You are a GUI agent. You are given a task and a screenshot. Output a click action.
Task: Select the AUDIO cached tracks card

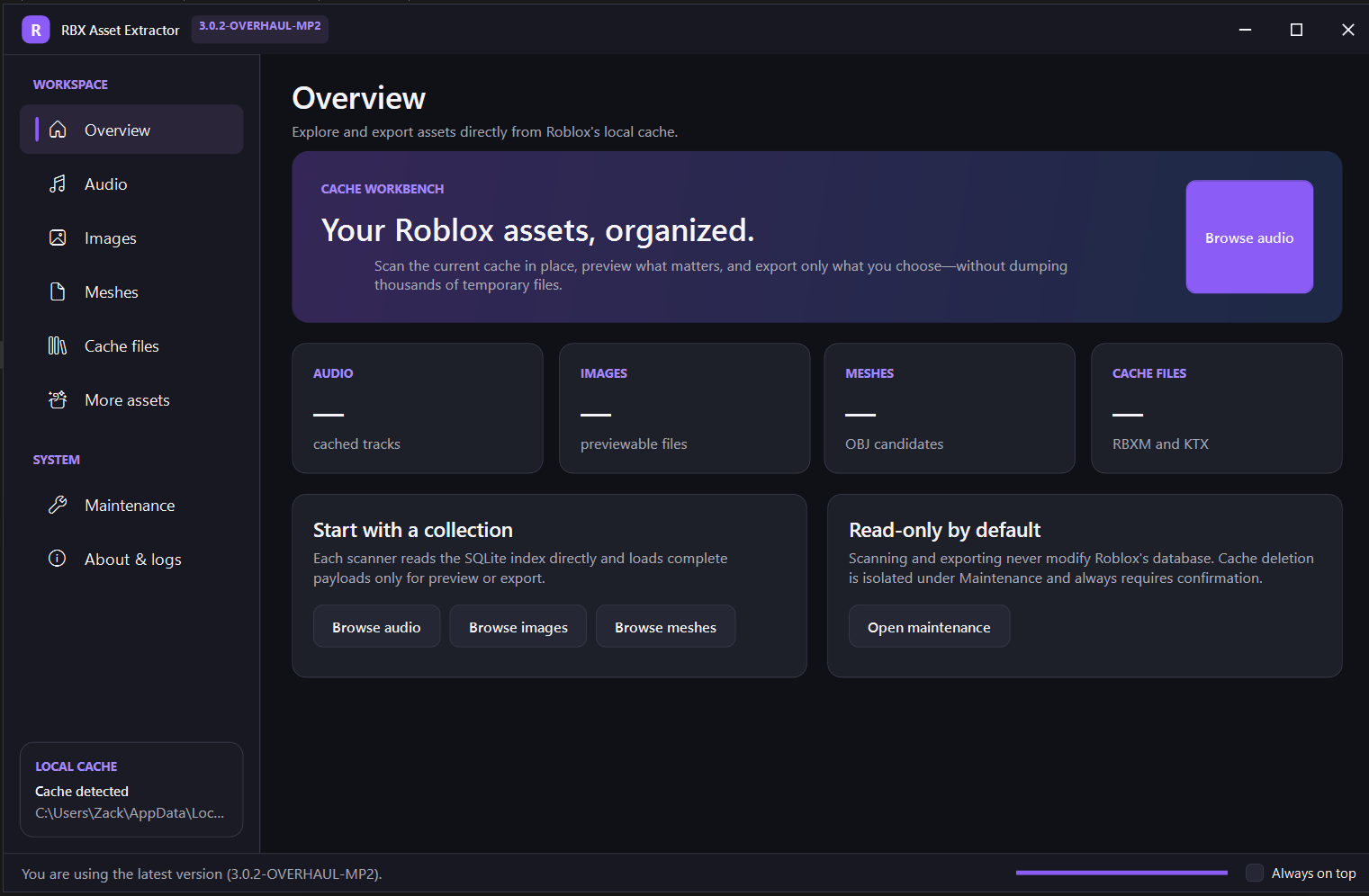[418, 408]
